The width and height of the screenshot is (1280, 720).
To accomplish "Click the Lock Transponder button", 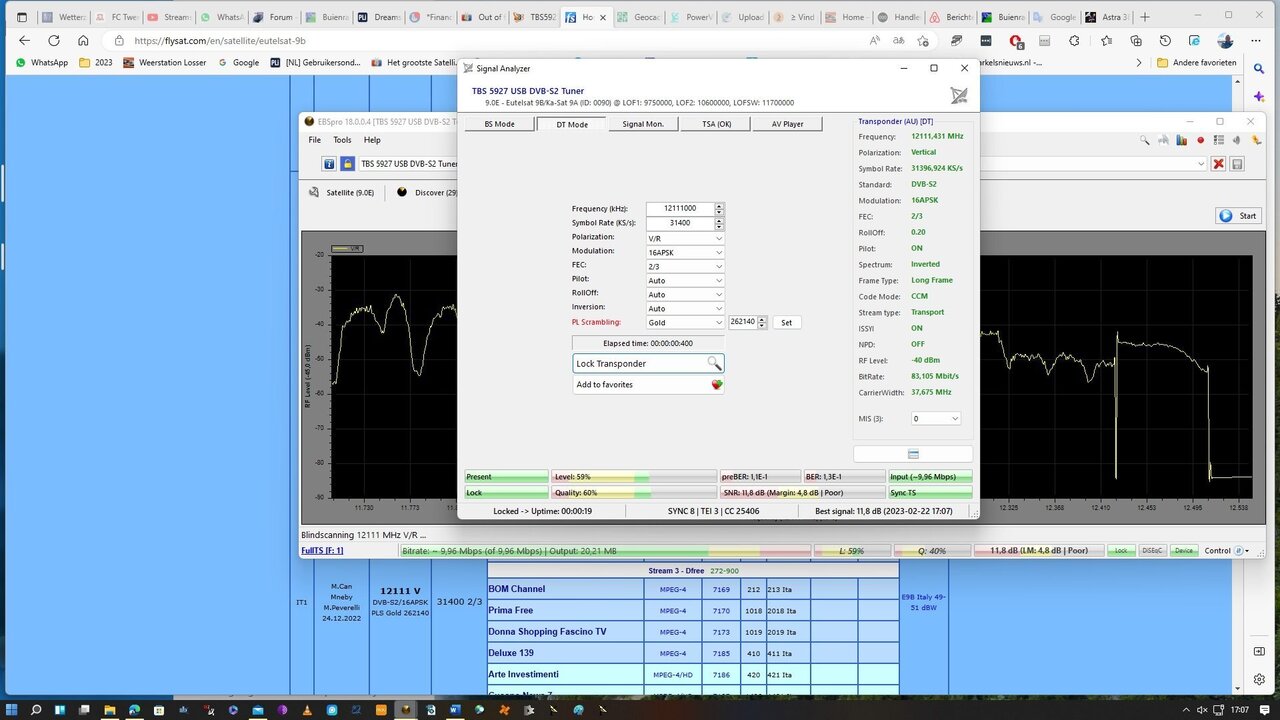I will 648,364.
